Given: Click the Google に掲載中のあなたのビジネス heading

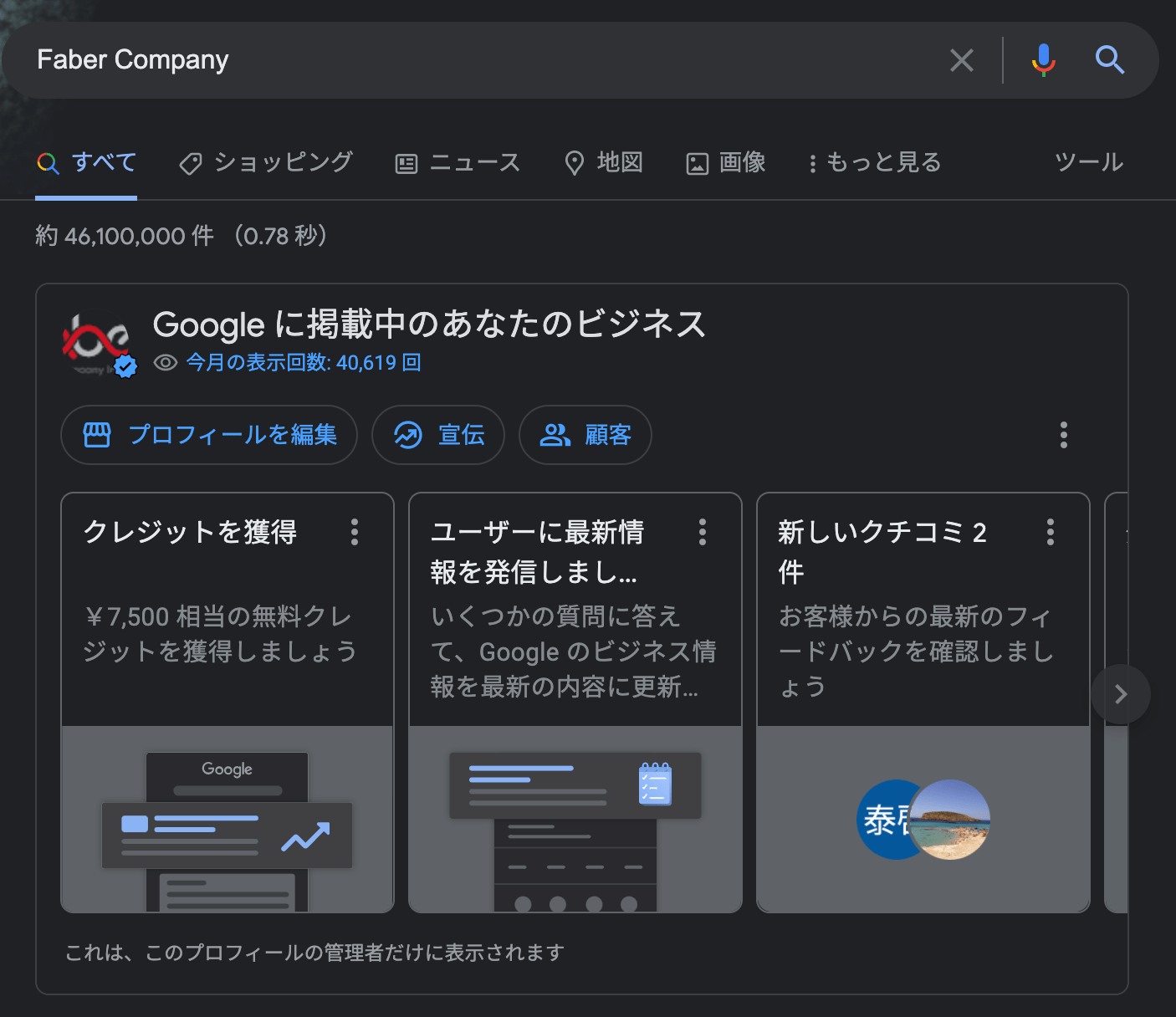Looking at the screenshot, I should pos(430,325).
